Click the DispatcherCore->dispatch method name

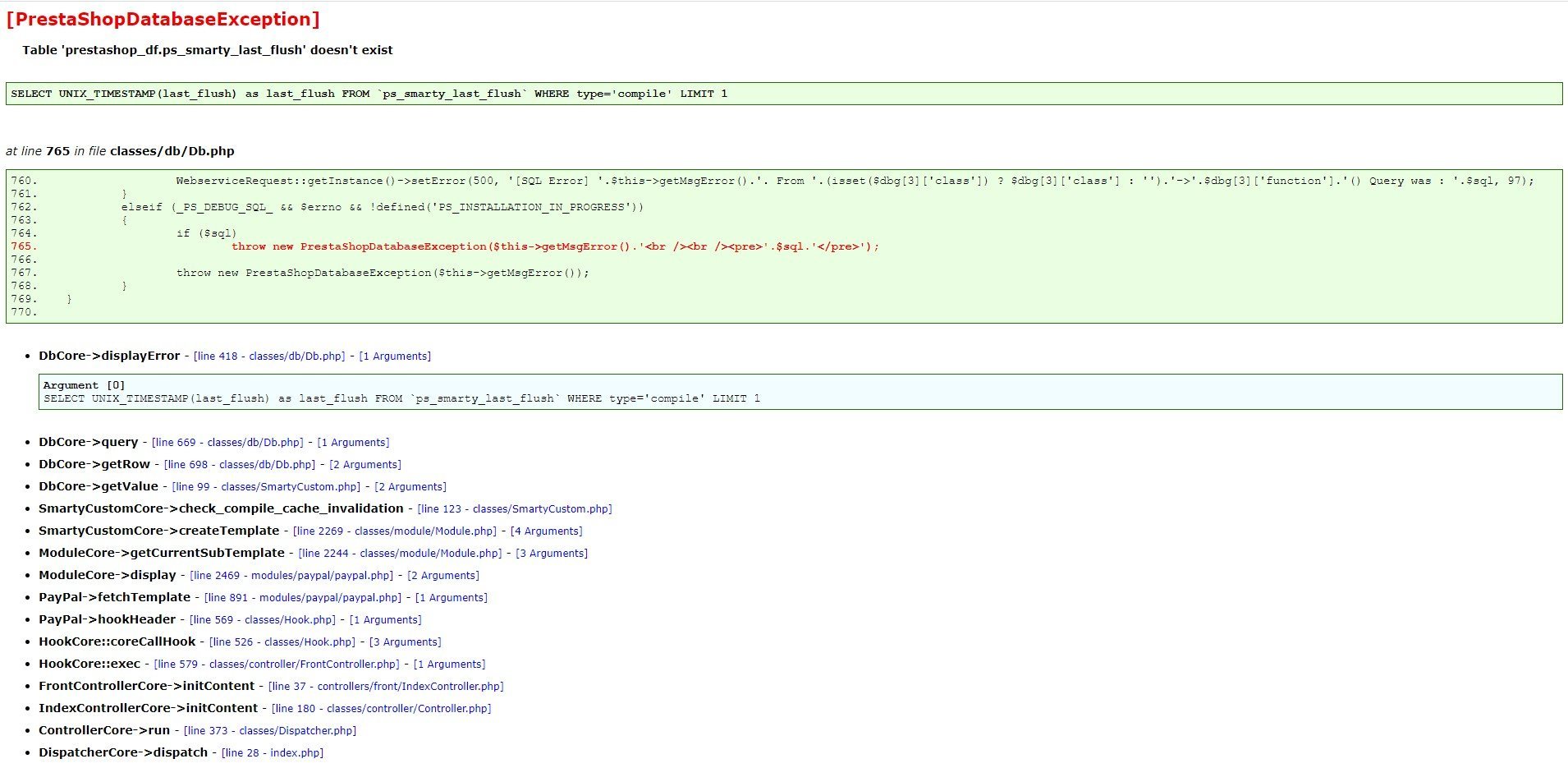coord(123,752)
